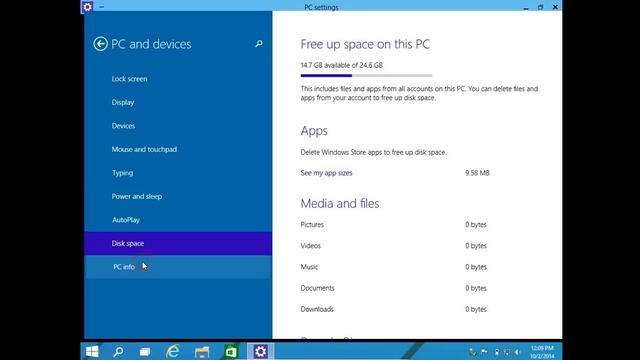Screen dimensions: 640x360
Task: Click the 14.7 GB available of 24.6 GB text
Action: [342, 65]
